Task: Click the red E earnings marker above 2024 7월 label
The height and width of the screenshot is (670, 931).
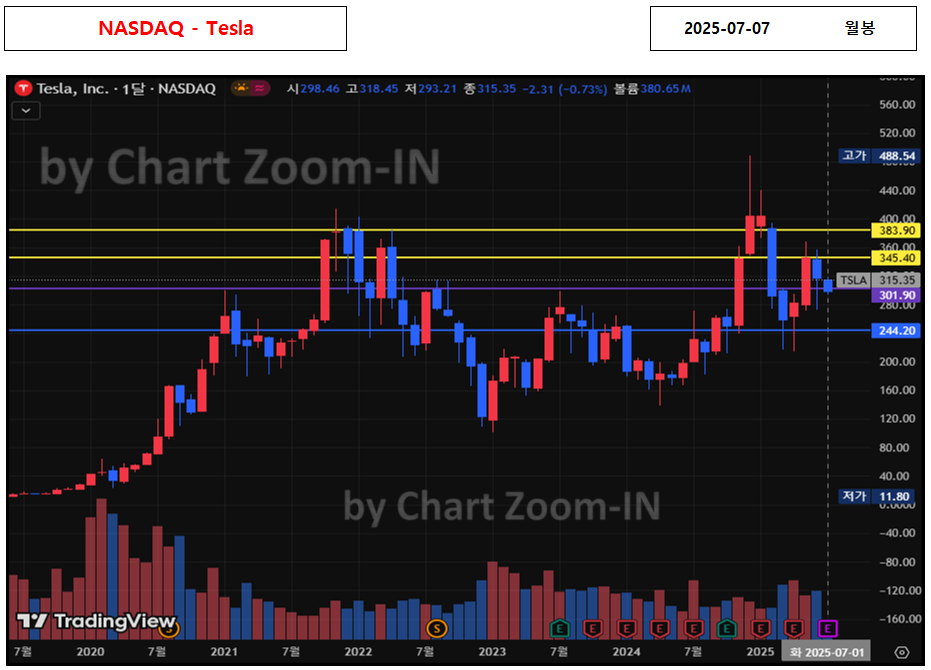Action: (694, 628)
